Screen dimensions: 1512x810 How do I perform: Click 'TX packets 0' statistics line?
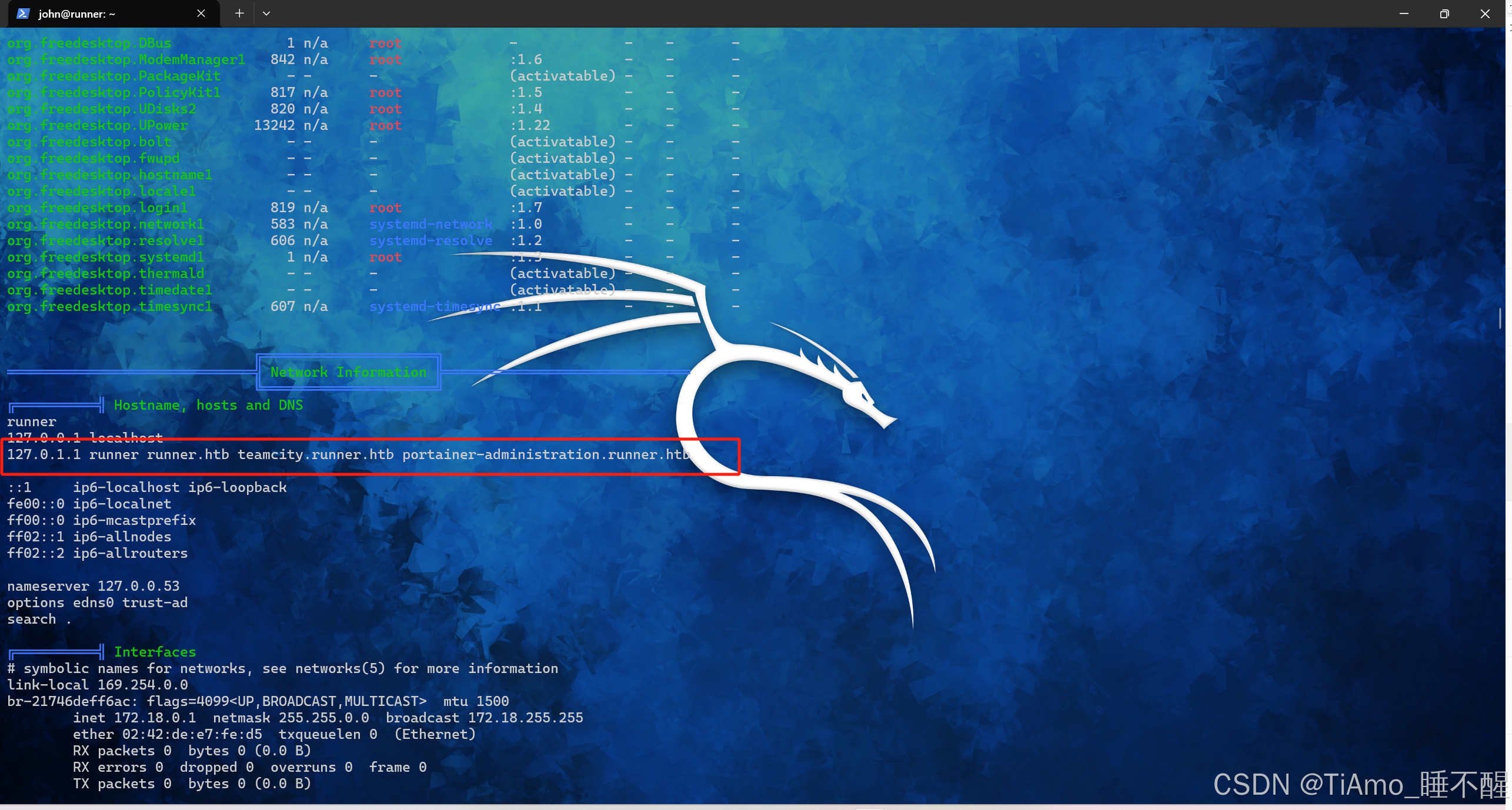click(192, 784)
